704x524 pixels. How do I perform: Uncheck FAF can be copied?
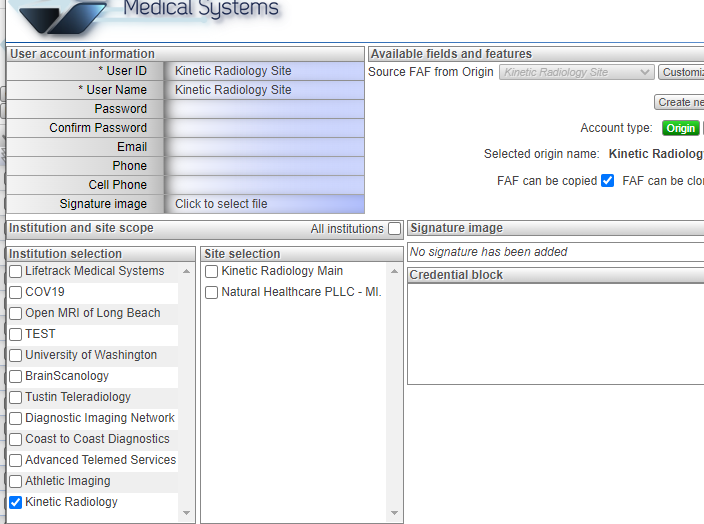607,181
